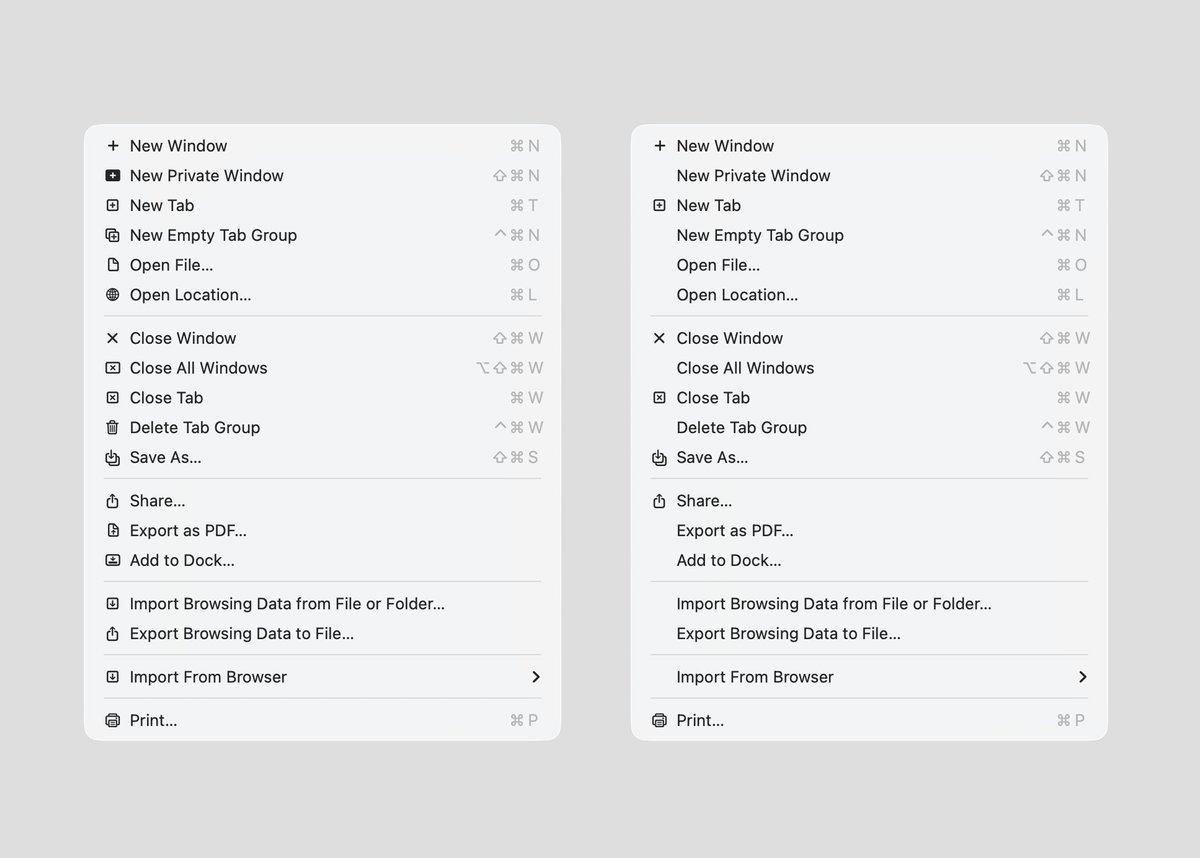Click the New Tab icon in right menu

(659, 206)
